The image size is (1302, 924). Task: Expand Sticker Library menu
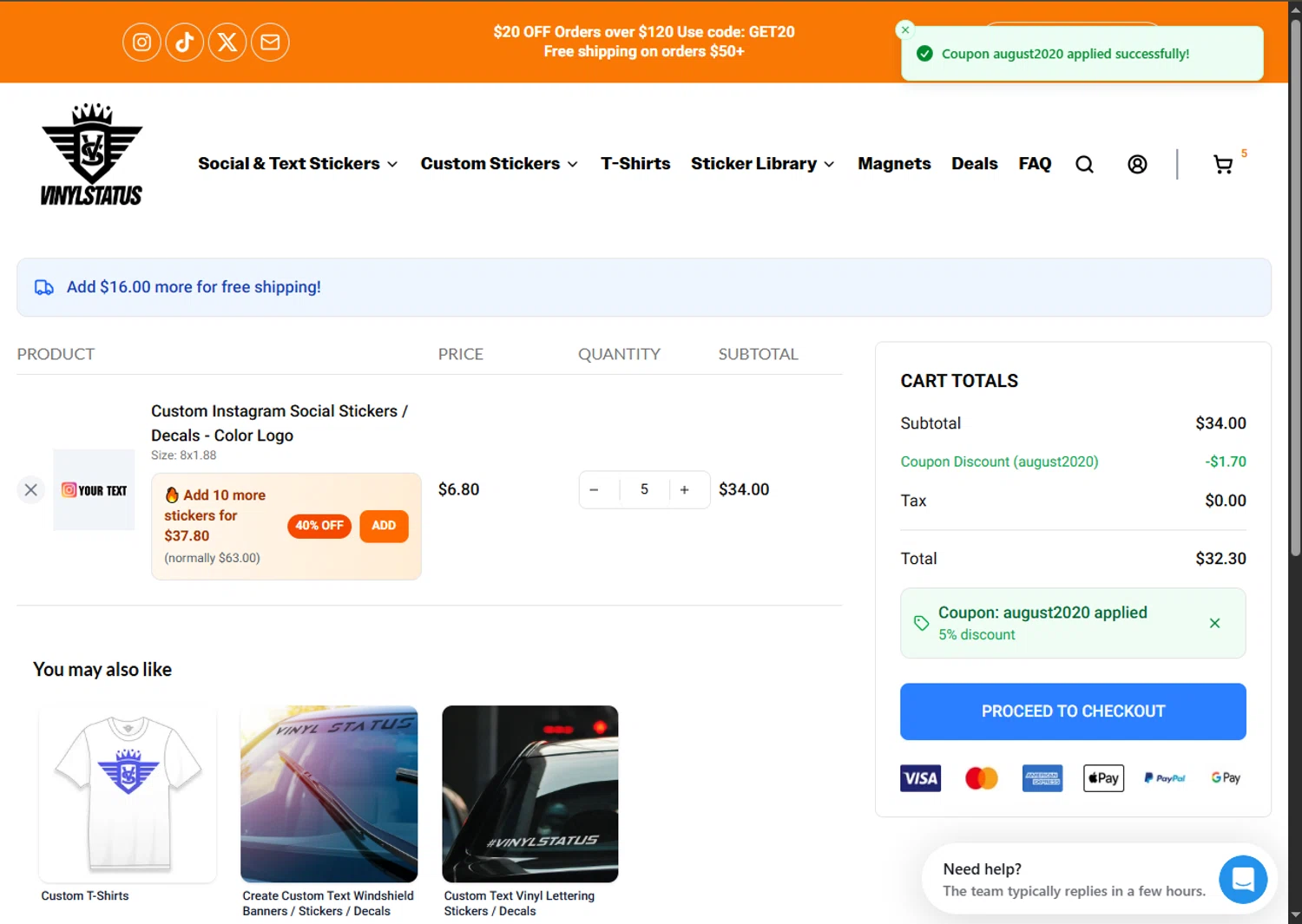tap(762, 164)
